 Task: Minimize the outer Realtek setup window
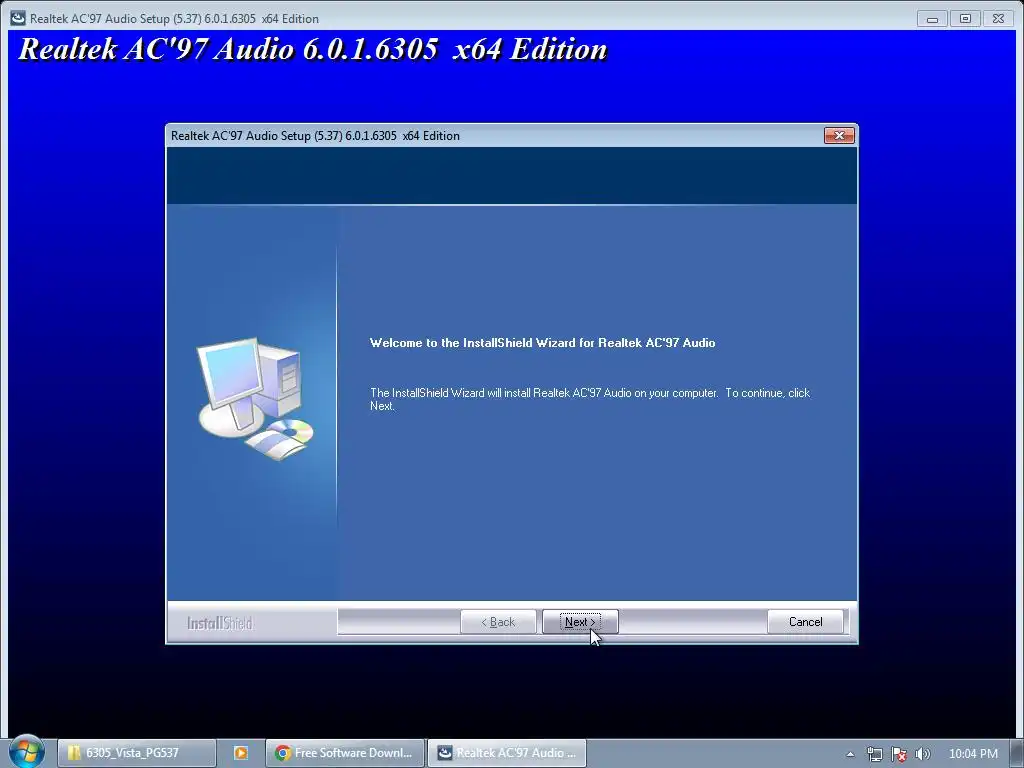(x=933, y=19)
